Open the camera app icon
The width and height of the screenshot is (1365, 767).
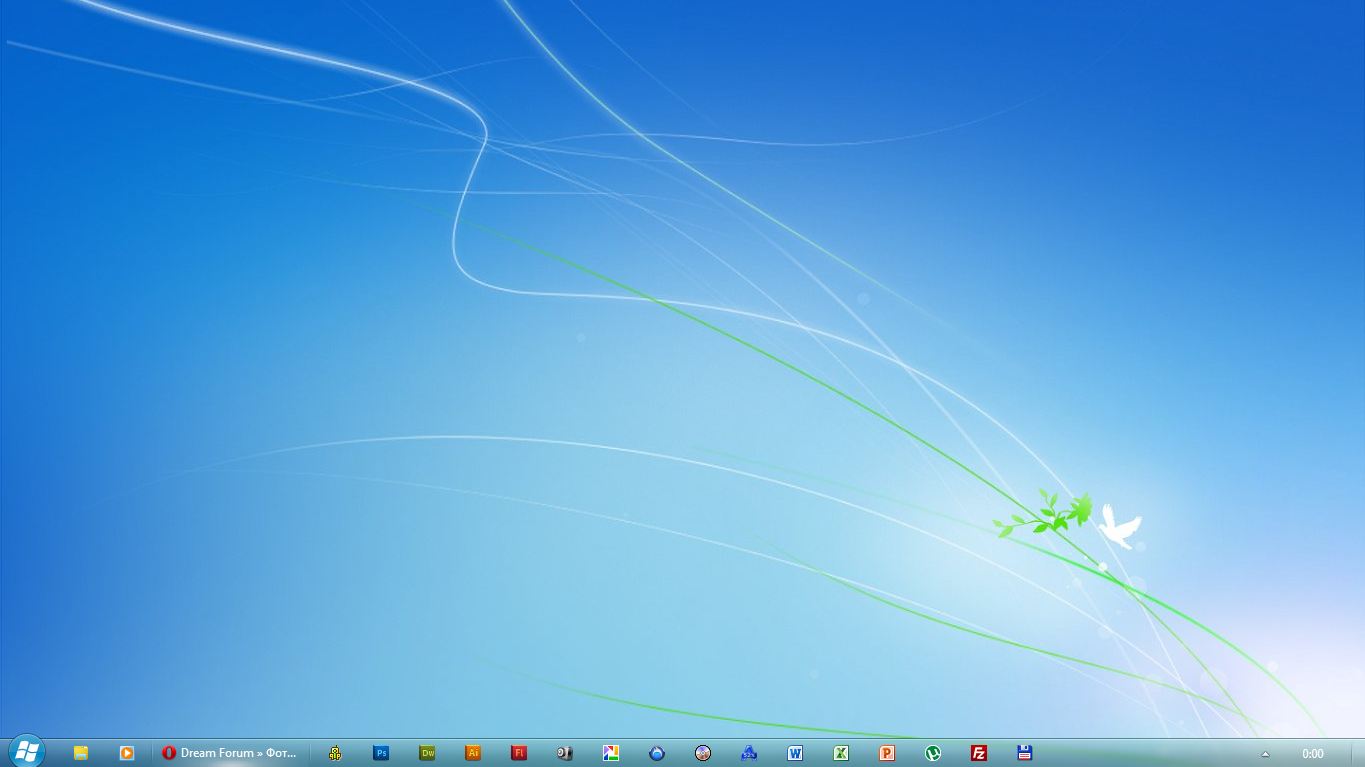(x=565, y=753)
